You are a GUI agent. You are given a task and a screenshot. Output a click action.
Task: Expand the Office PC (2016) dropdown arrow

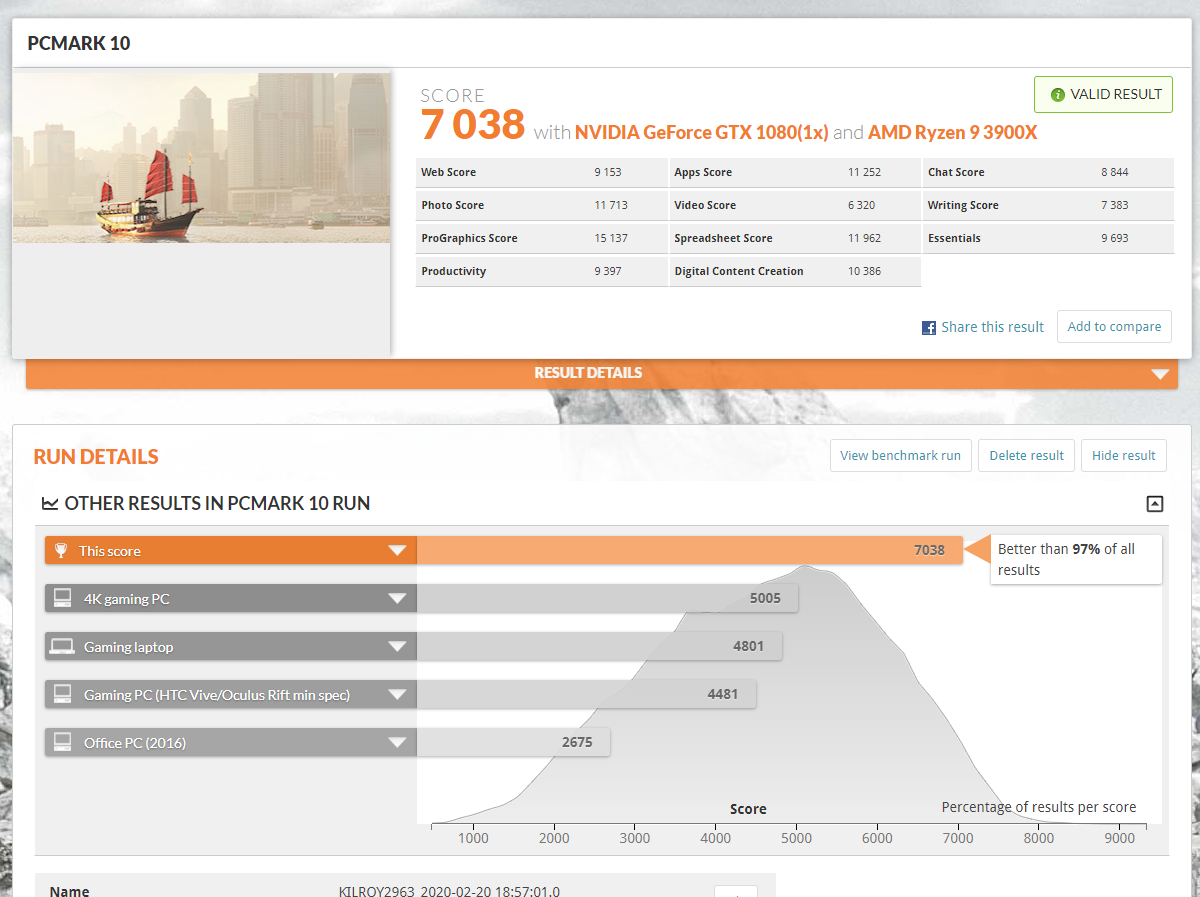(x=397, y=742)
